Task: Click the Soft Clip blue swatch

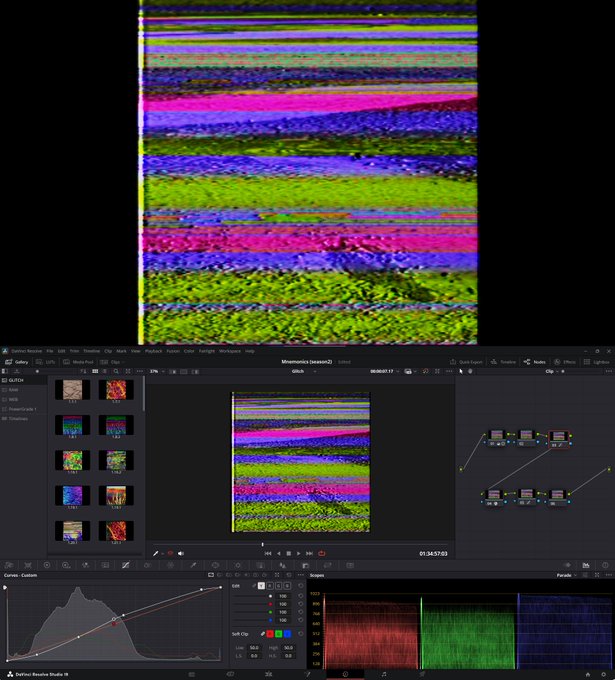Action: coord(287,634)
